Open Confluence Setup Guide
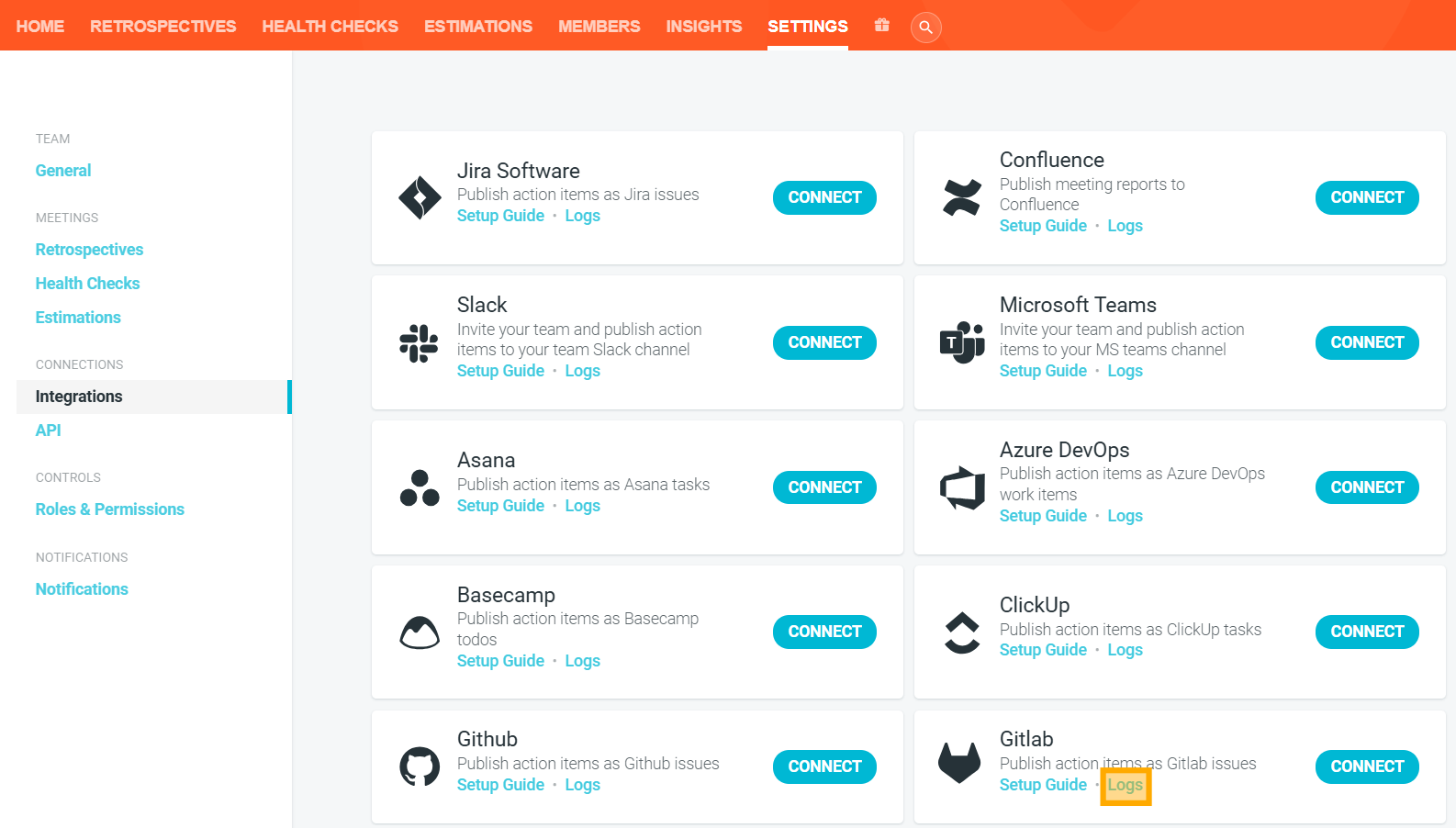This screenshot has height=828, width=1456. 1043,226
